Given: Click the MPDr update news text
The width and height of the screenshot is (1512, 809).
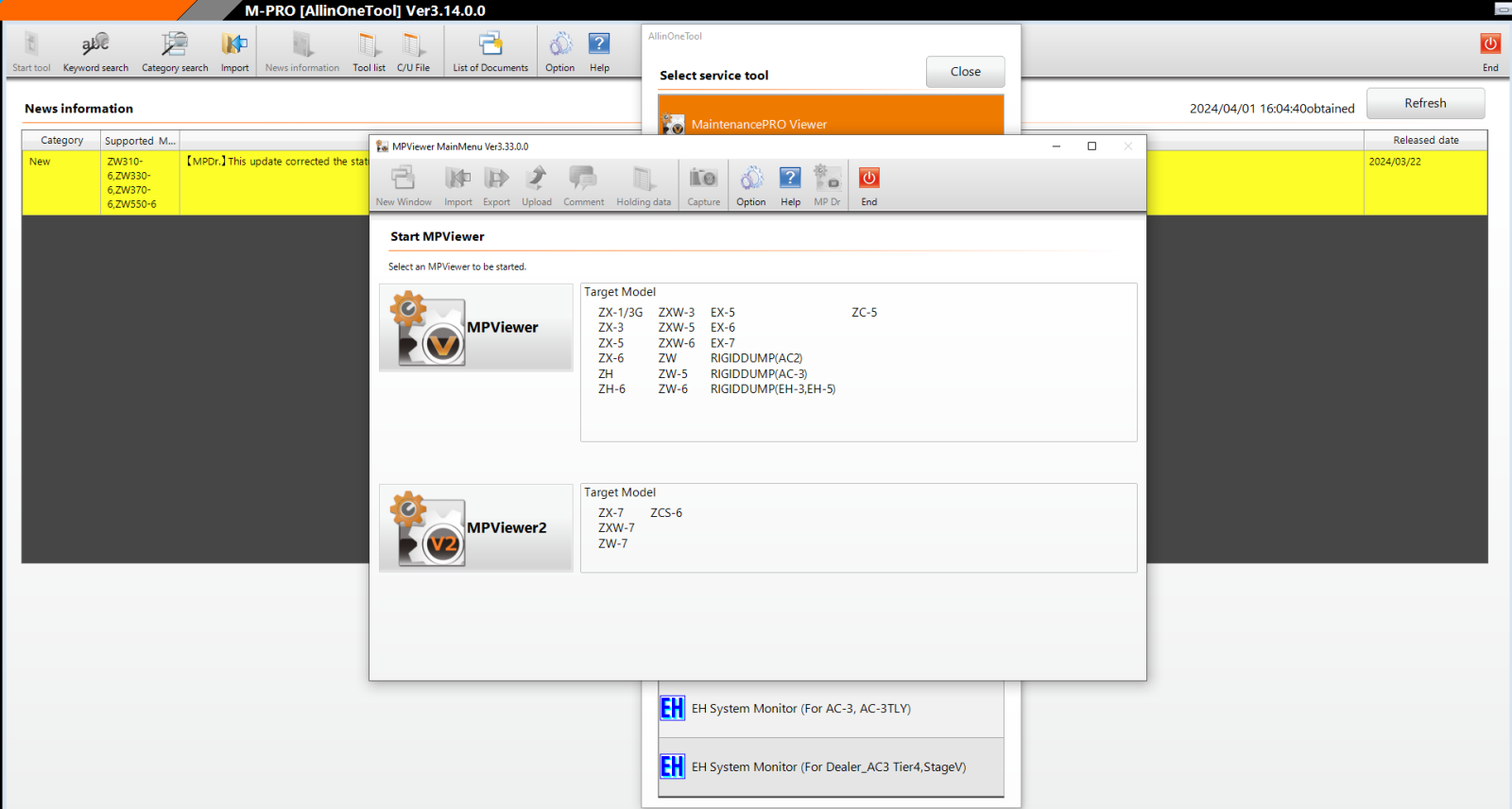Looking at the screenshot, I should (x=277, y=162).
